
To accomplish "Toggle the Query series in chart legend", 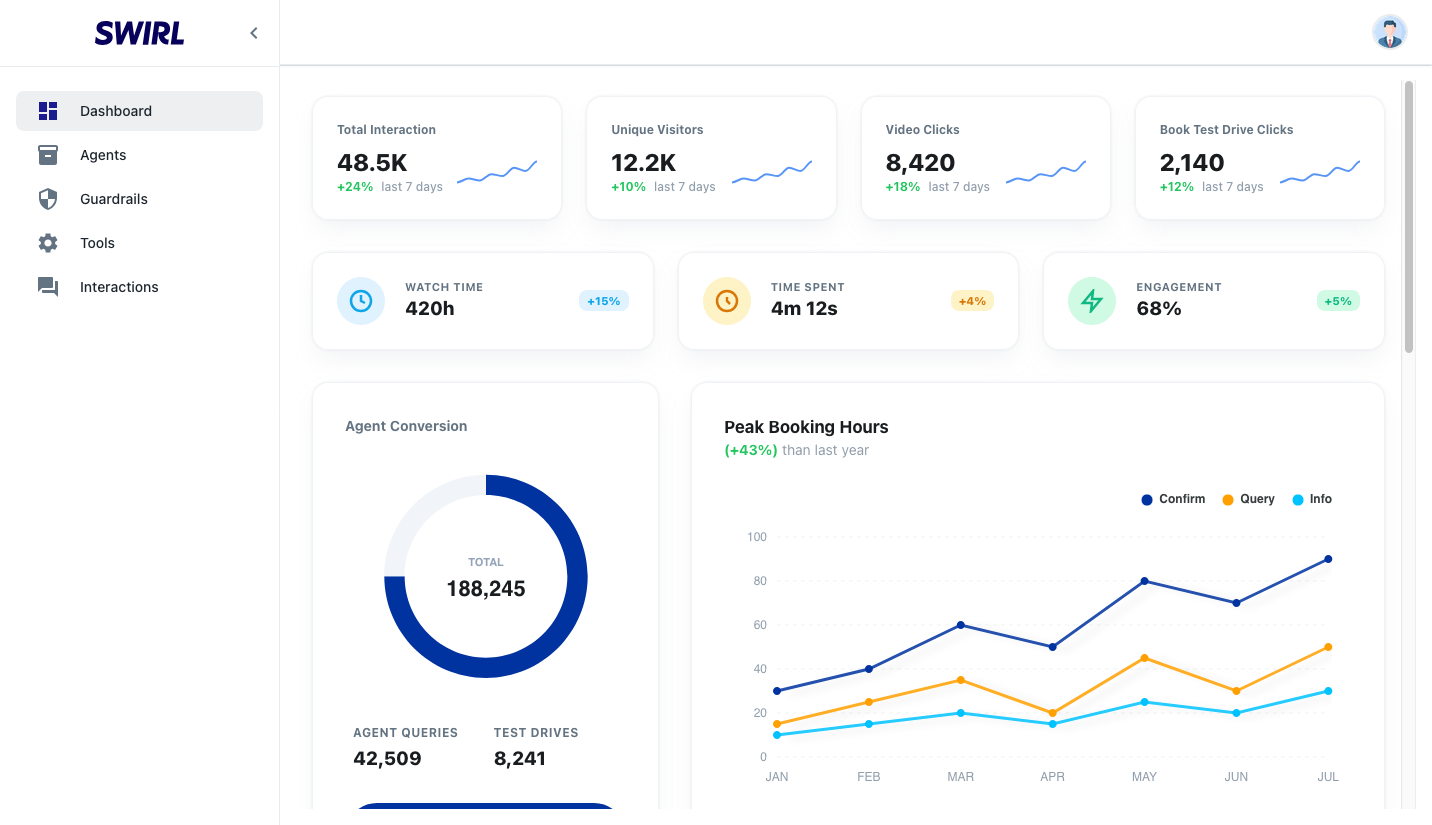I will click(x=1248, y=499).
